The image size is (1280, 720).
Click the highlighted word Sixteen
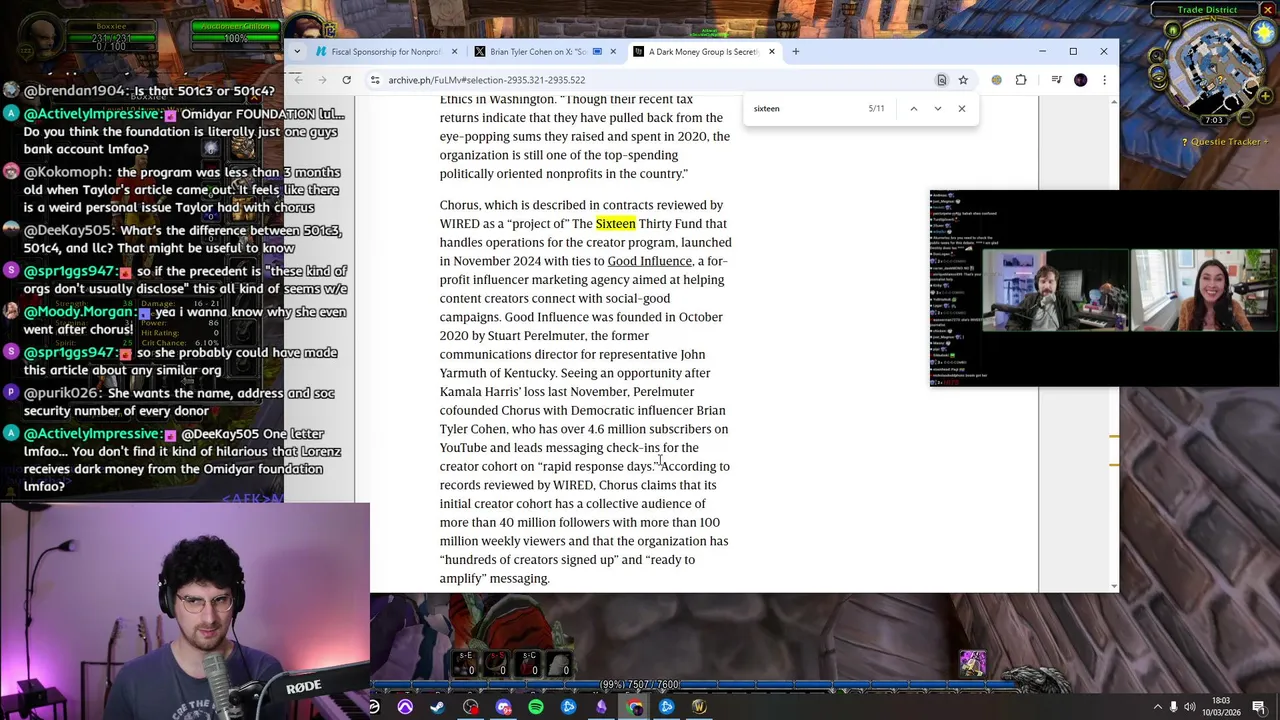(x=615, y=224)
